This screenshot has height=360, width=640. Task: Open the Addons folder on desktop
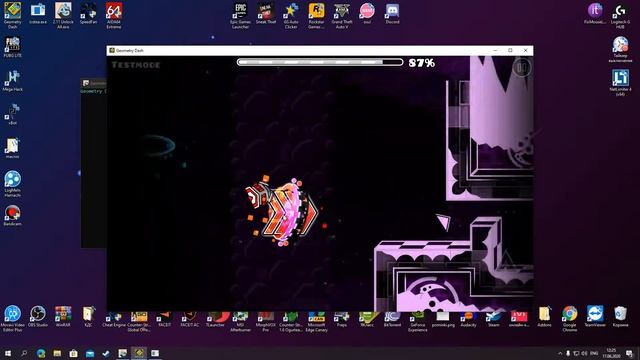click(x=544, y=316)
